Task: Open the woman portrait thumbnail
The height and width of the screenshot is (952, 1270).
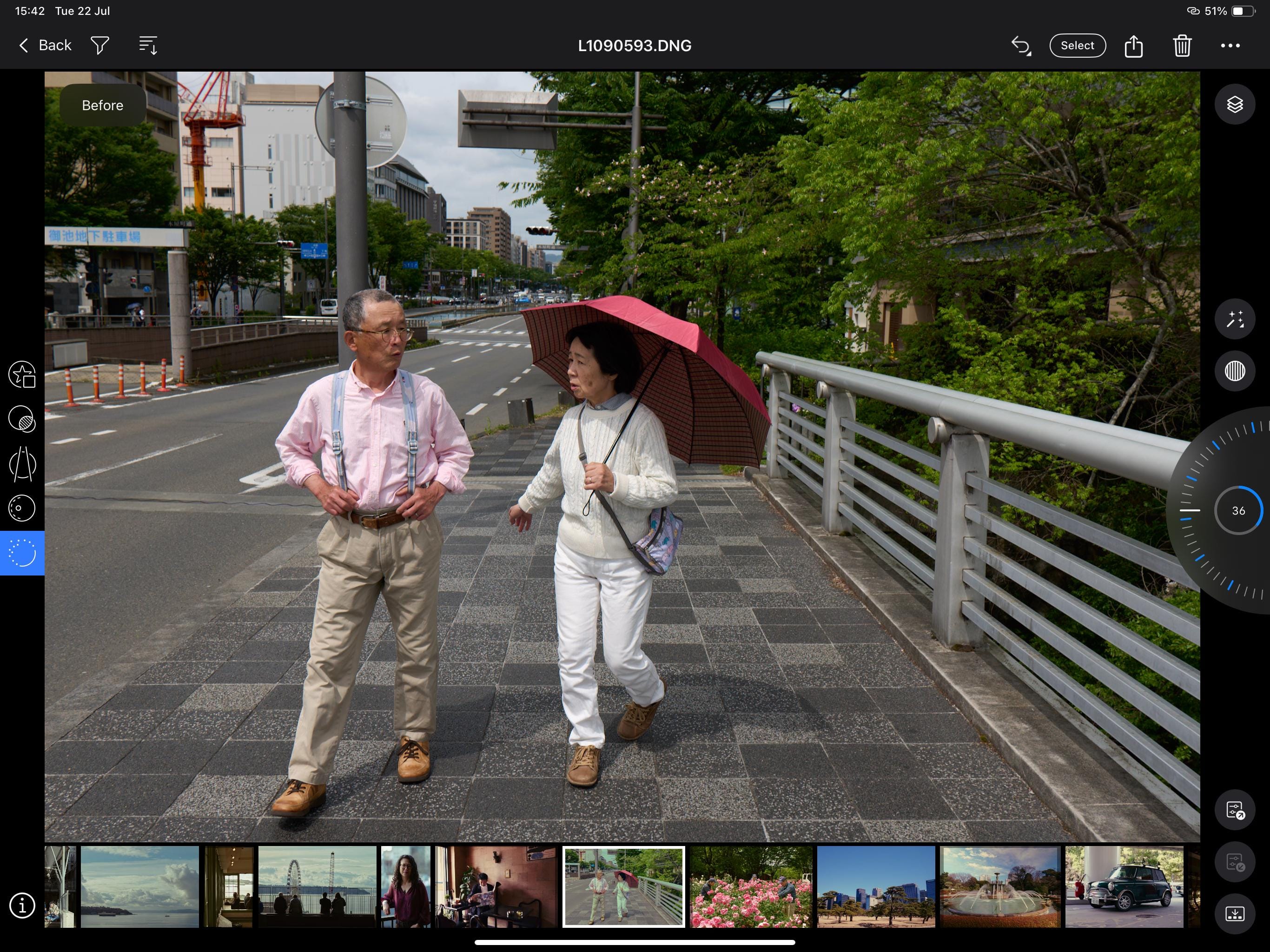Action: tap(405, 886)
